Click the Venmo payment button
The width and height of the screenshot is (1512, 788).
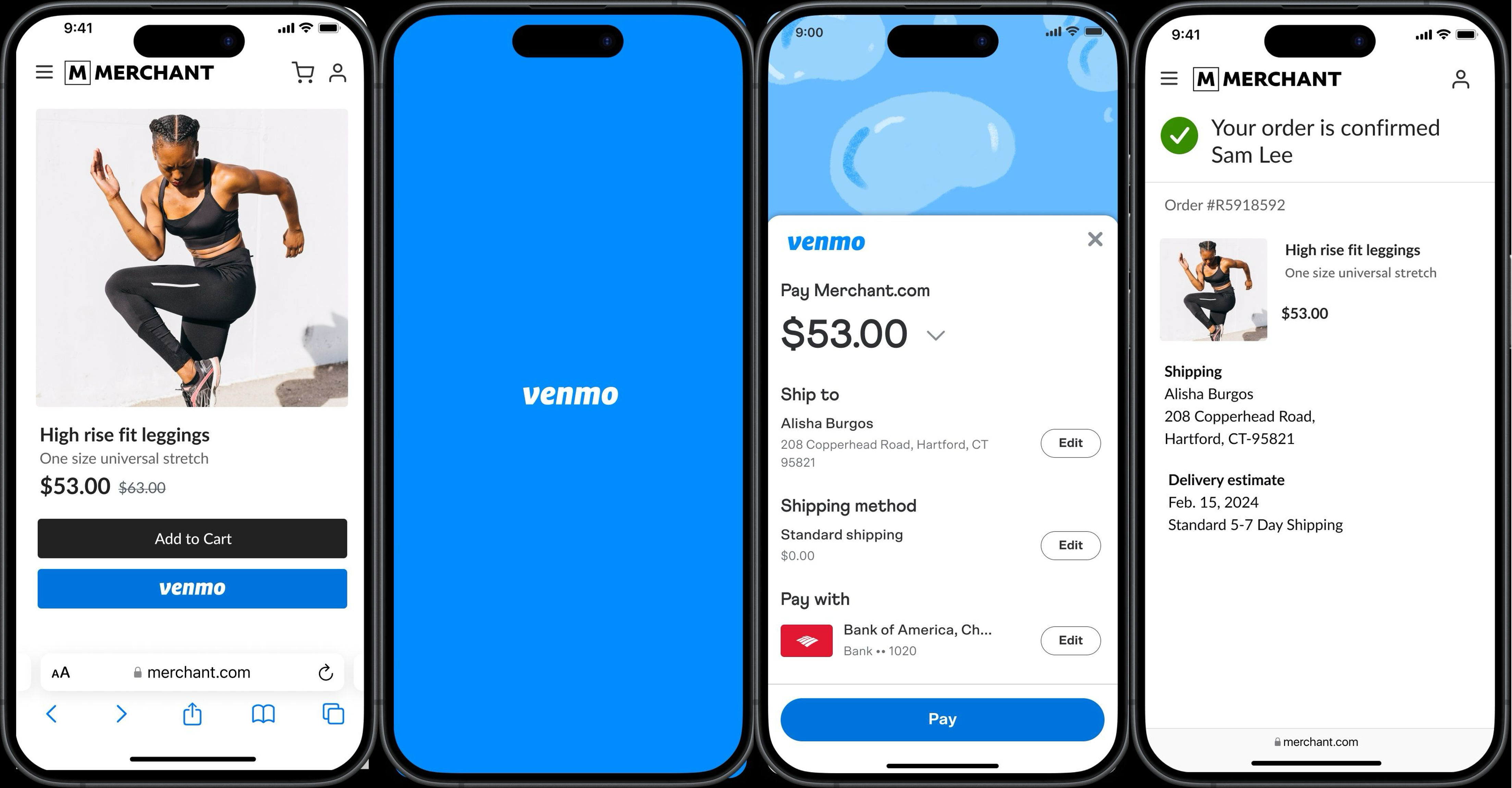[192, 588]
